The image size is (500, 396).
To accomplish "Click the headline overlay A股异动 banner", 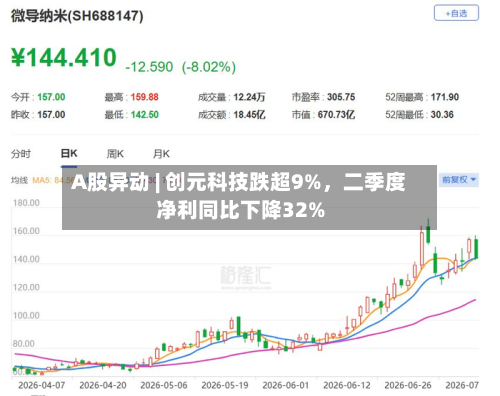I will 249,197.
